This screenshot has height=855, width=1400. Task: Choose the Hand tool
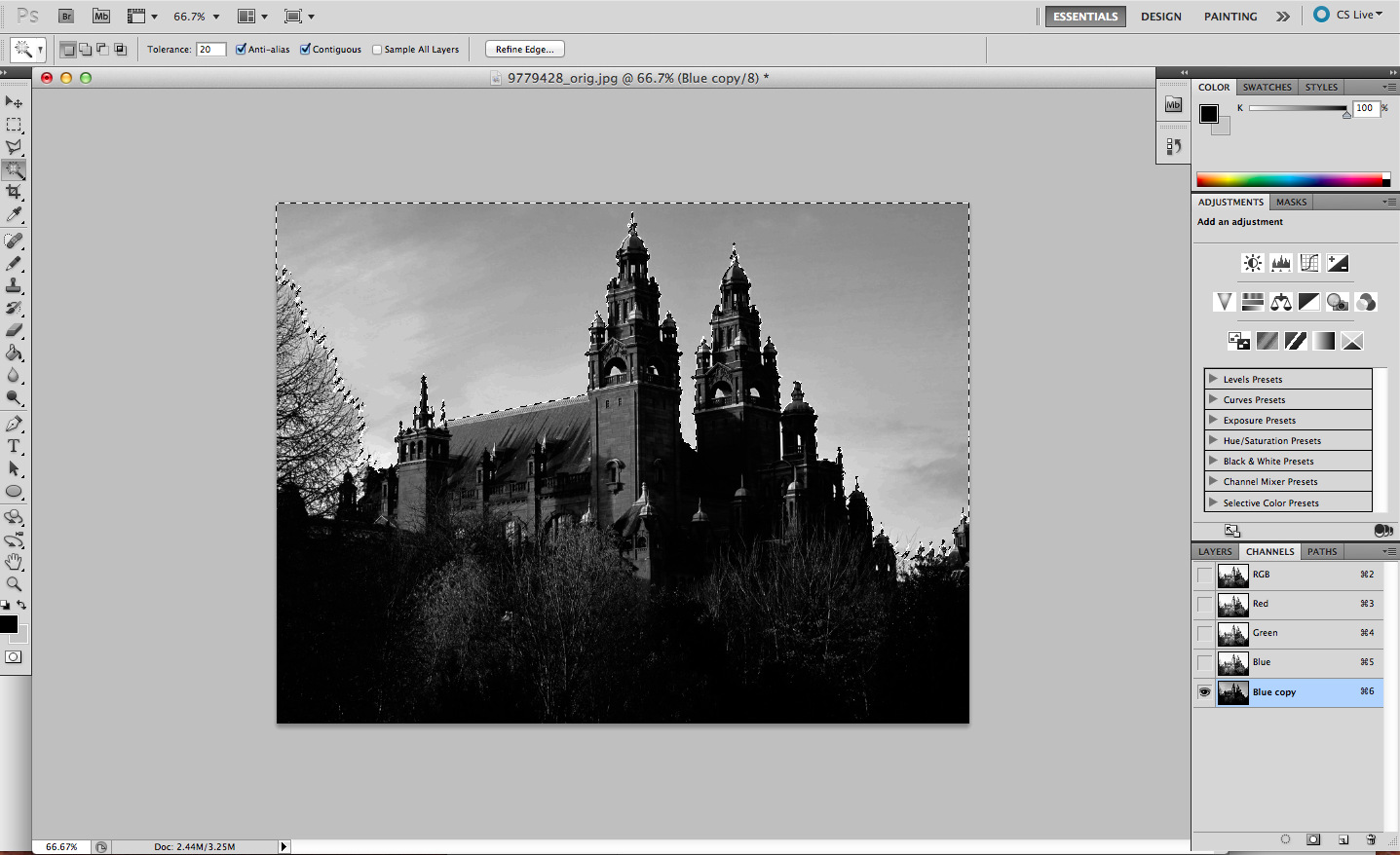tap(14, 562)
